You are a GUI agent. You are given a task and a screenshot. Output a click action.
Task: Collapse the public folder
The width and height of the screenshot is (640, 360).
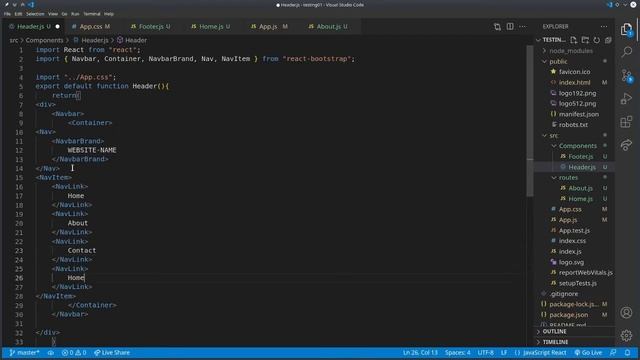tap(558, 62)
